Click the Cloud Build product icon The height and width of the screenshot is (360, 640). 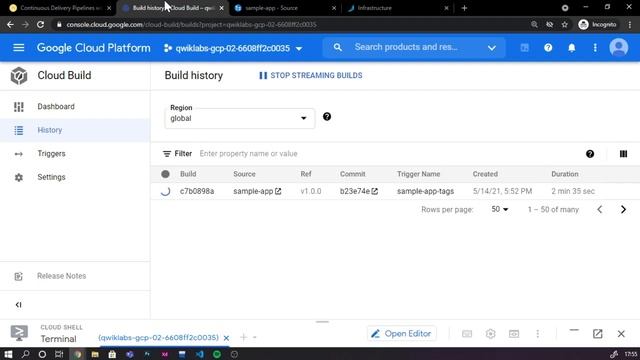coord(19,76)
